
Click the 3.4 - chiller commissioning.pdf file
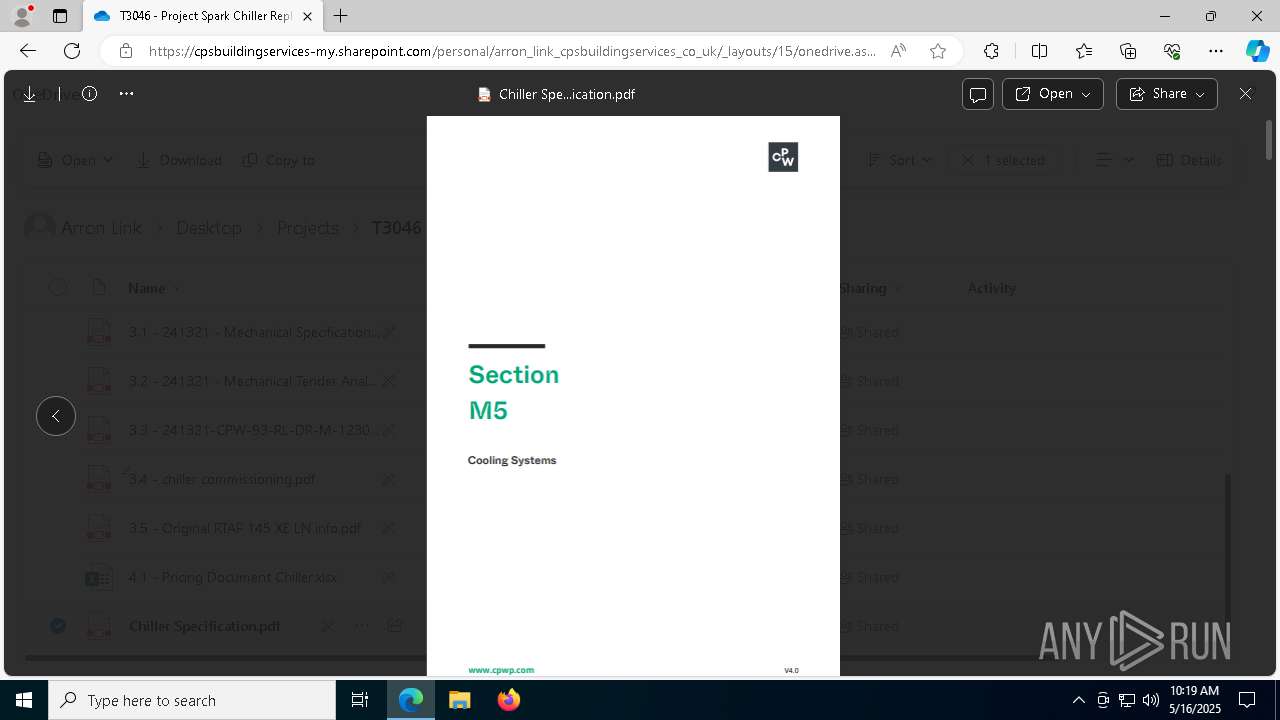tap(222, 479)
